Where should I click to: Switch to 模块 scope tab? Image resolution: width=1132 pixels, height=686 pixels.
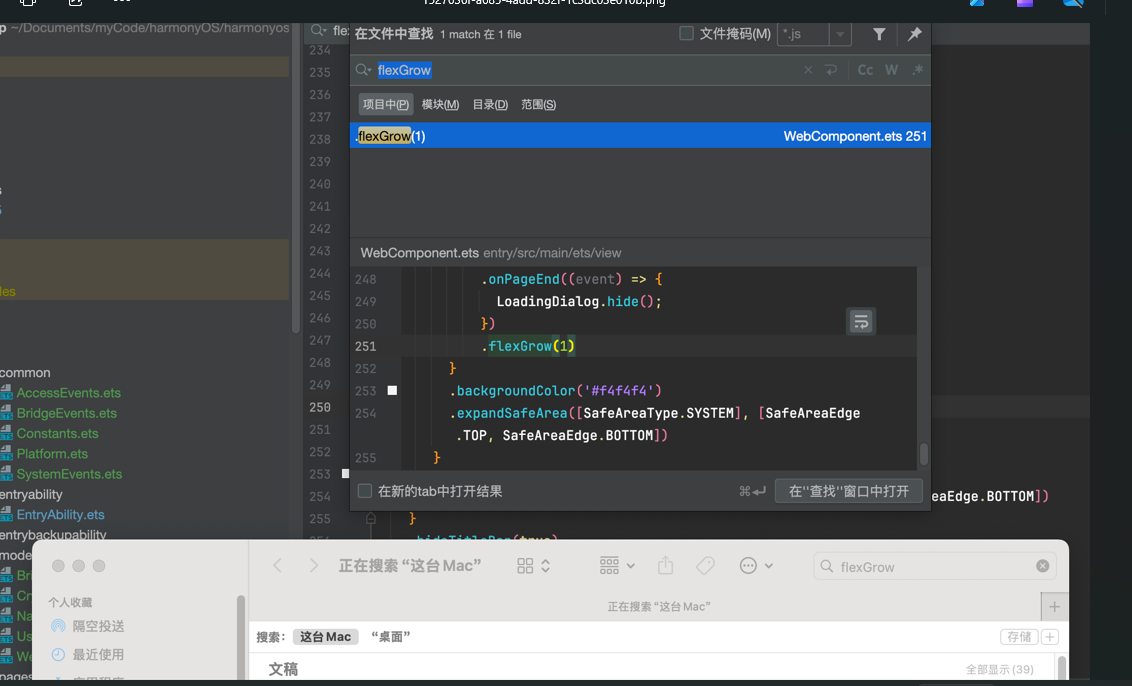440,104
